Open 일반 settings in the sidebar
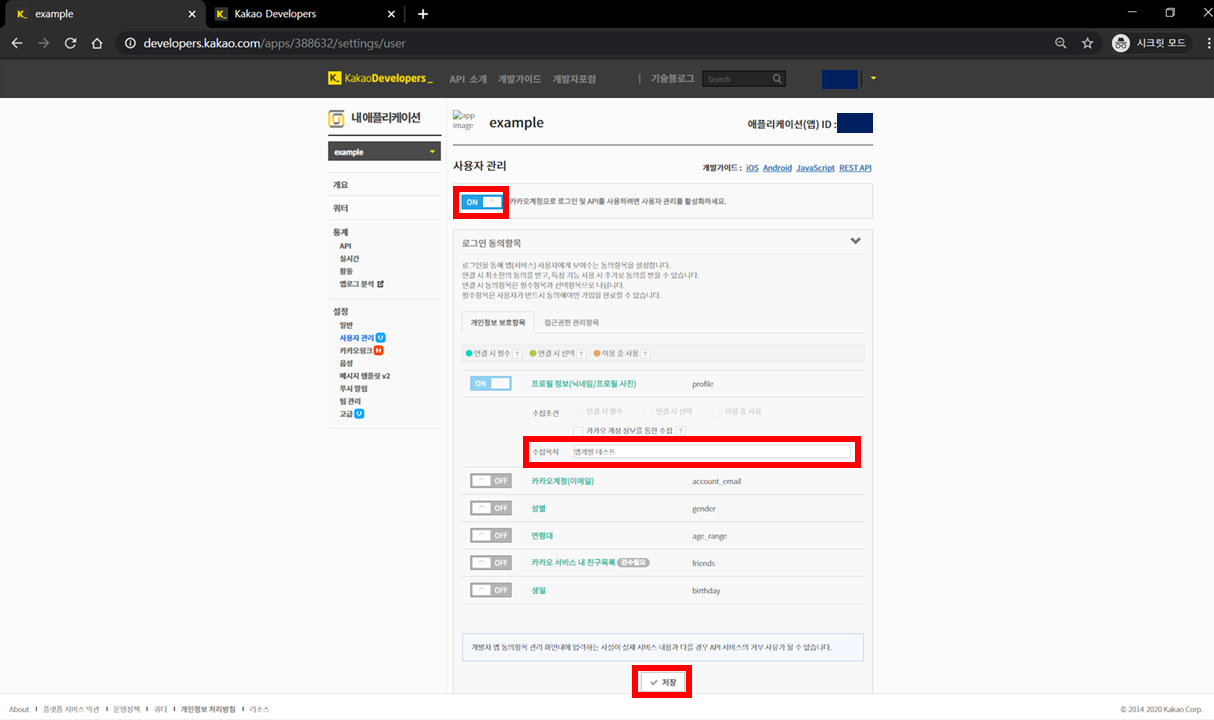1214x720 pixels. click(346, 325)
